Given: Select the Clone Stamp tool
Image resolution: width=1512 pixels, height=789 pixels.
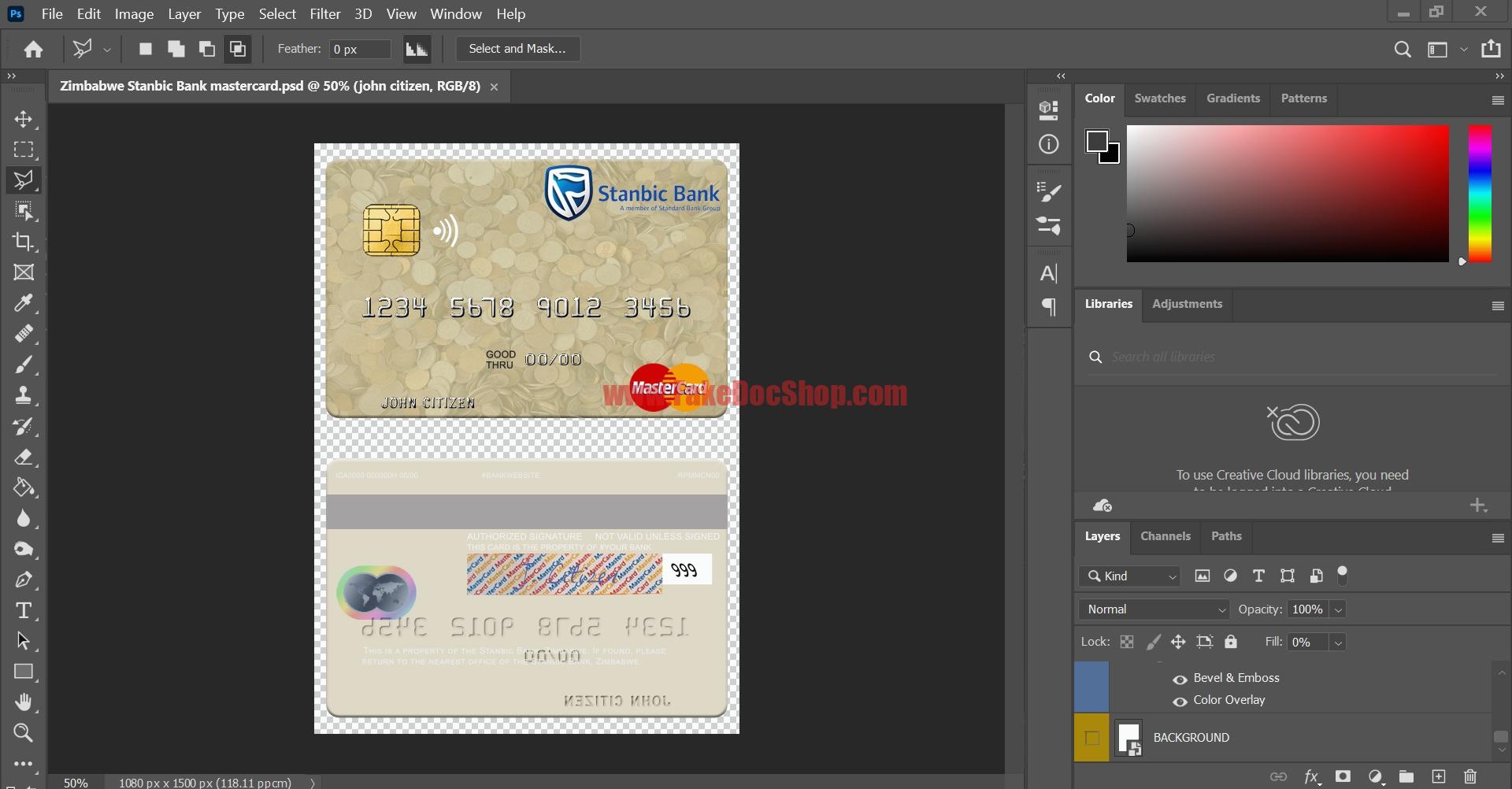Looking at the screenshot, I should pos(24,395).
